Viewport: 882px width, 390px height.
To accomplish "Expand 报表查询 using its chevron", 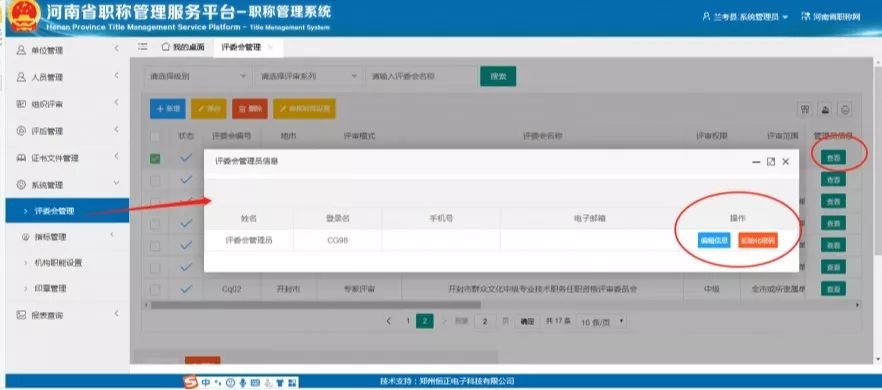I will (116, 313).
